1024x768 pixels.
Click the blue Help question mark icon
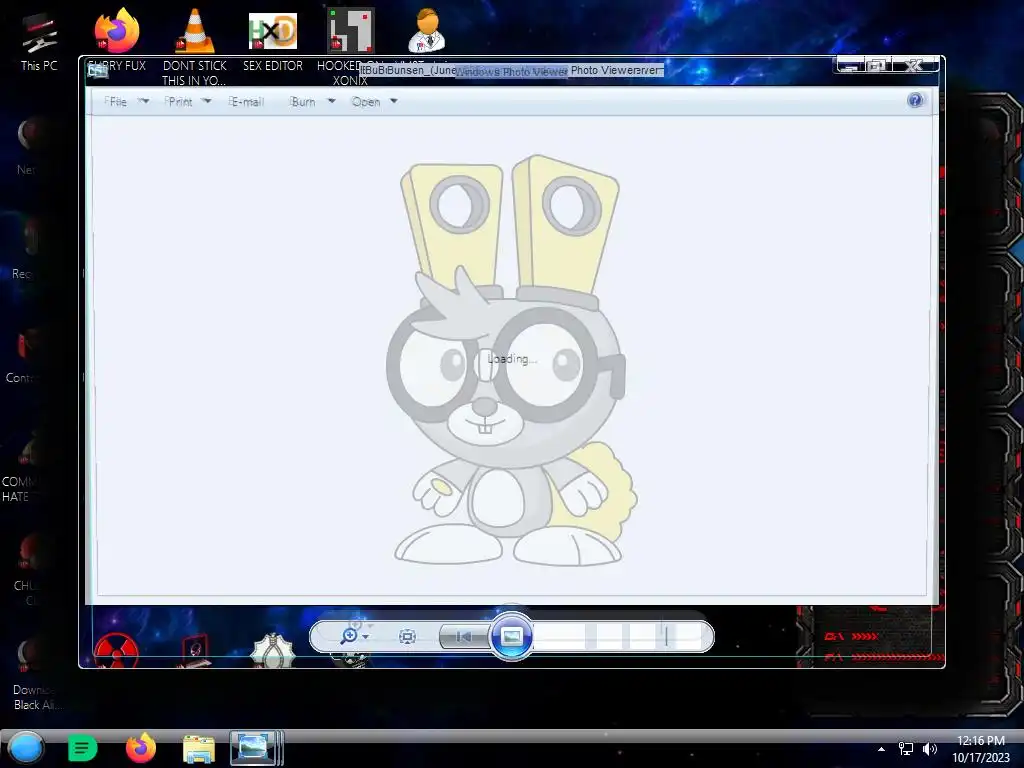[915, 100]
